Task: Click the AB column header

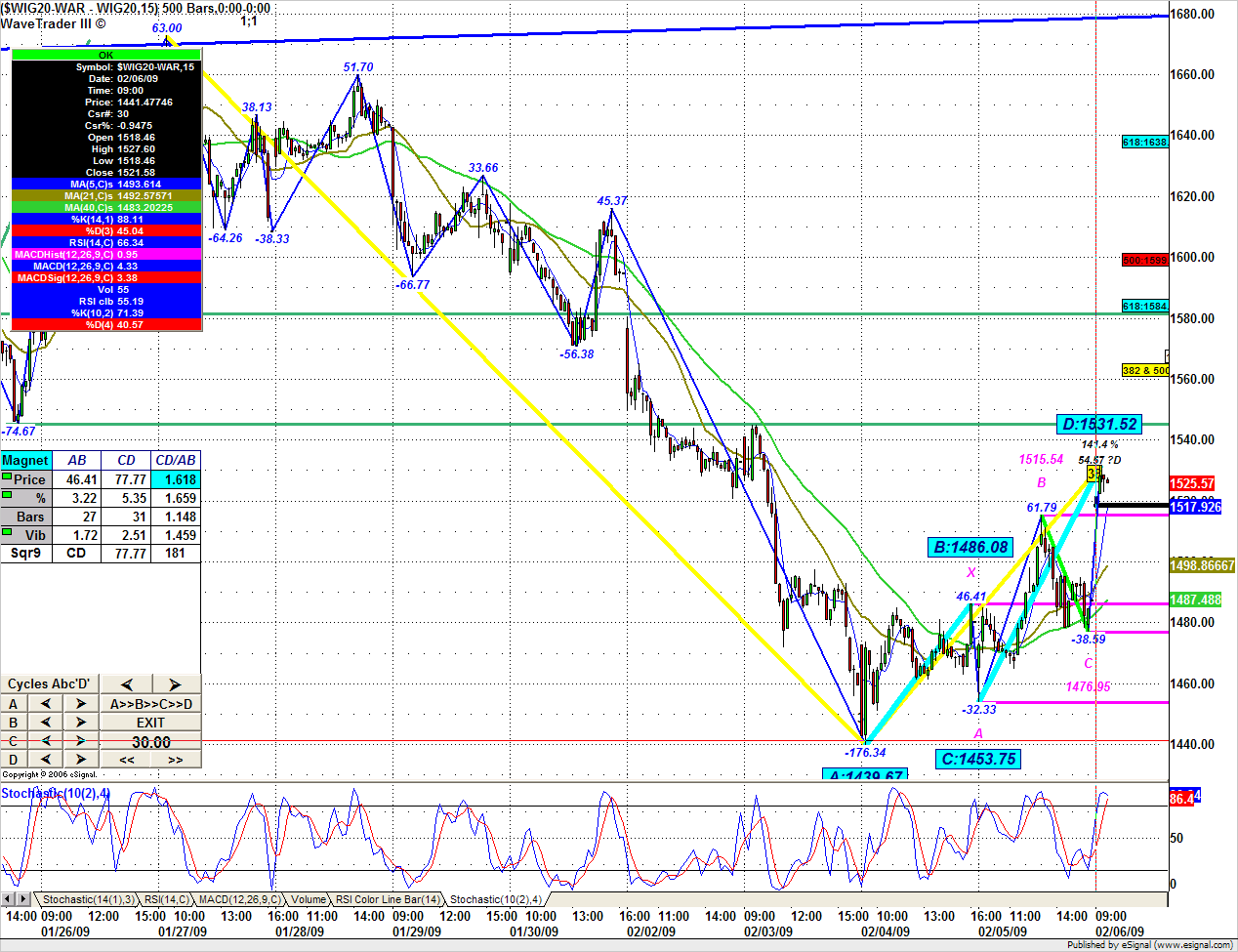Action: click(x=77, y=460)
